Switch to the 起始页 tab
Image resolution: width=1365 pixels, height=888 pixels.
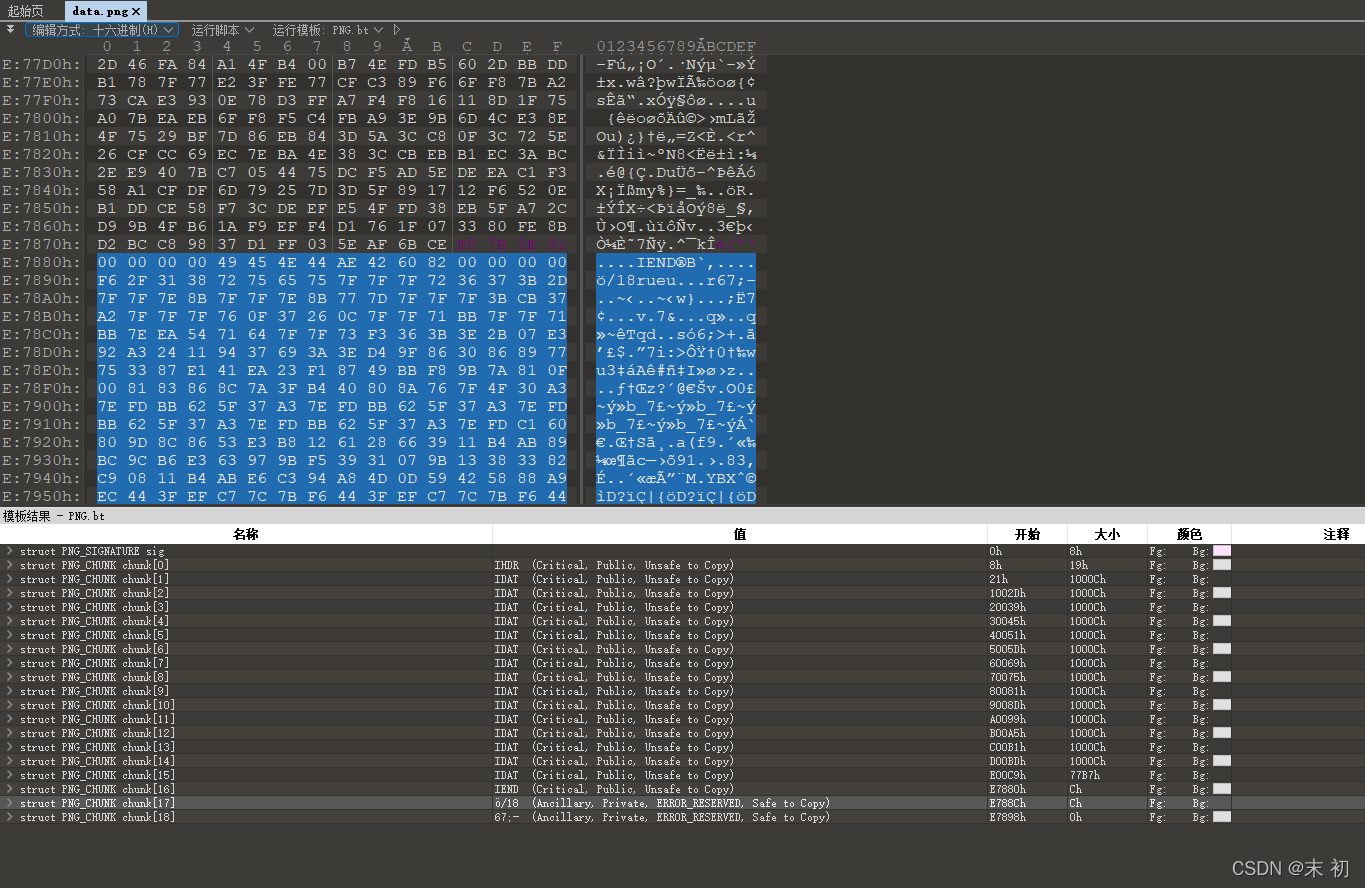26,11
